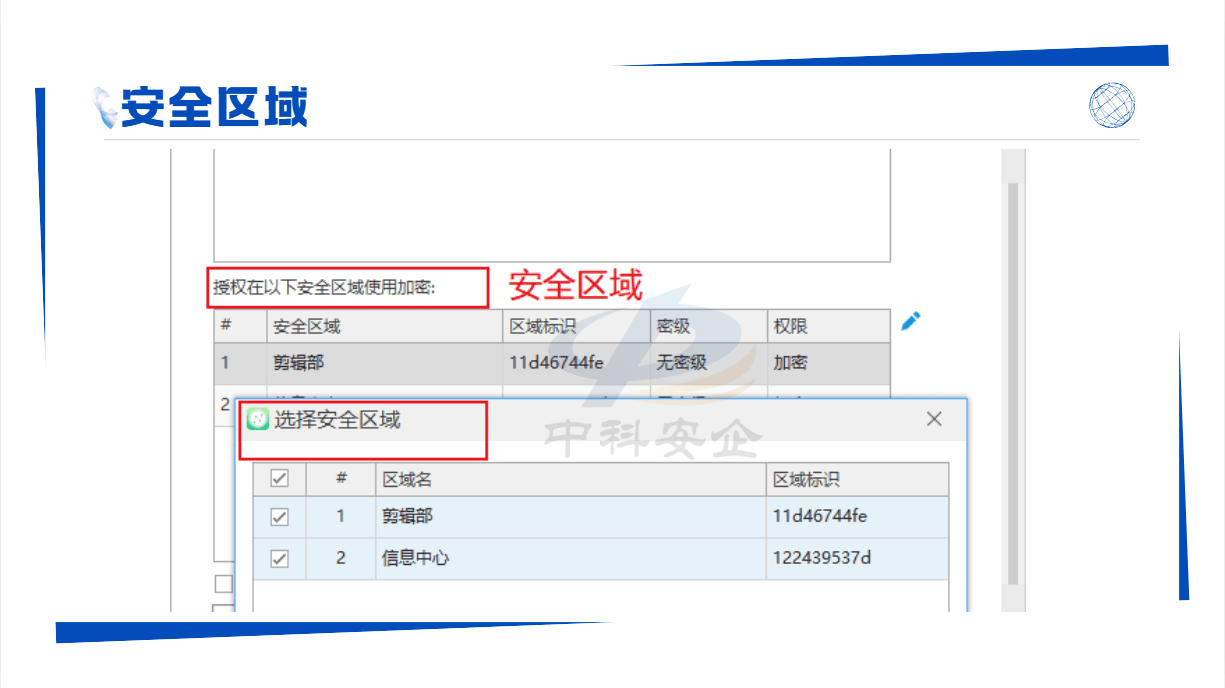Toggle the select-all header checkbox

(x=280, y=479)
